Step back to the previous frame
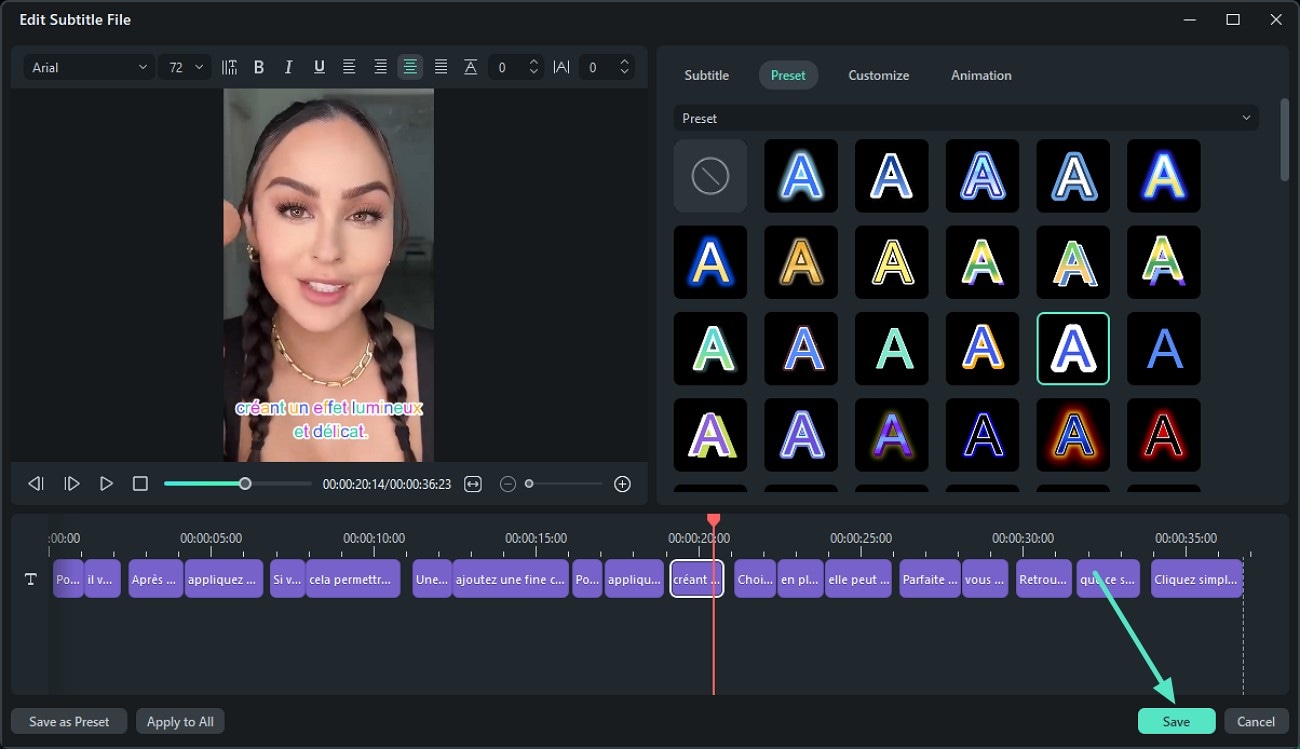This screenshot has height=749, width=1300. point(36,484)
